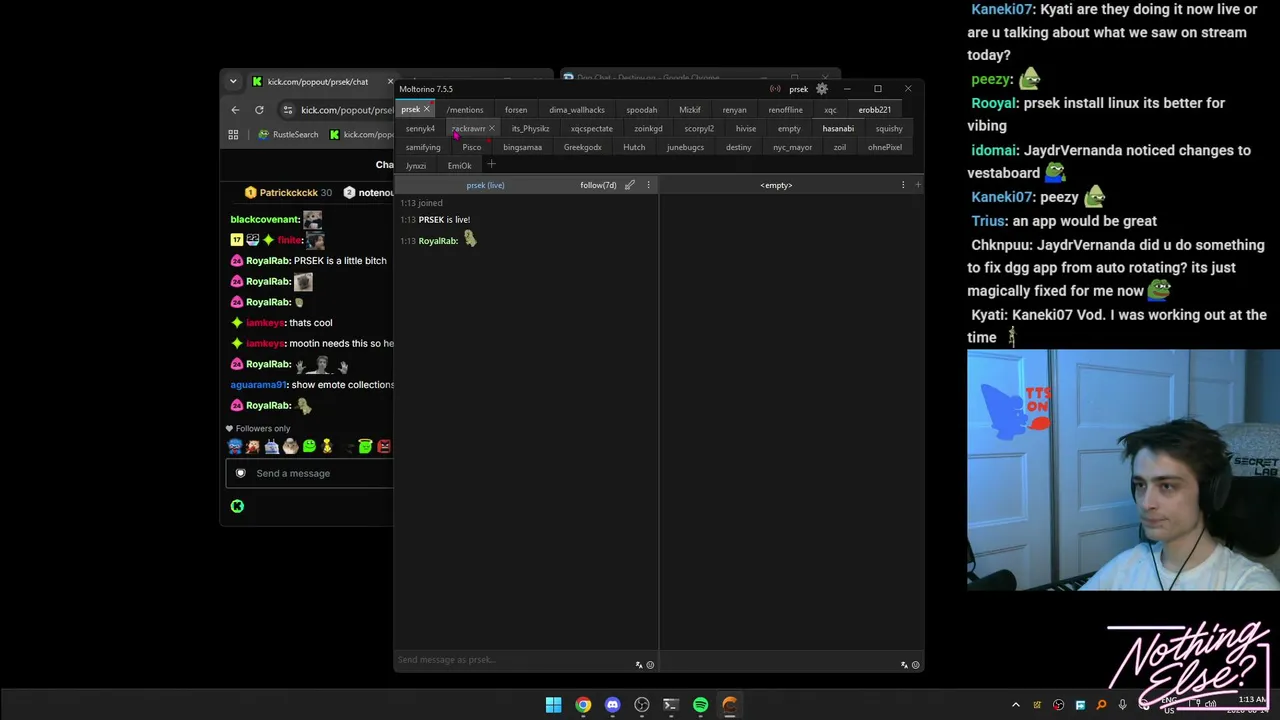Switch to the /mentions tab
The image size is (1280, 720).
pyautogui.click(x=465, y=110)
